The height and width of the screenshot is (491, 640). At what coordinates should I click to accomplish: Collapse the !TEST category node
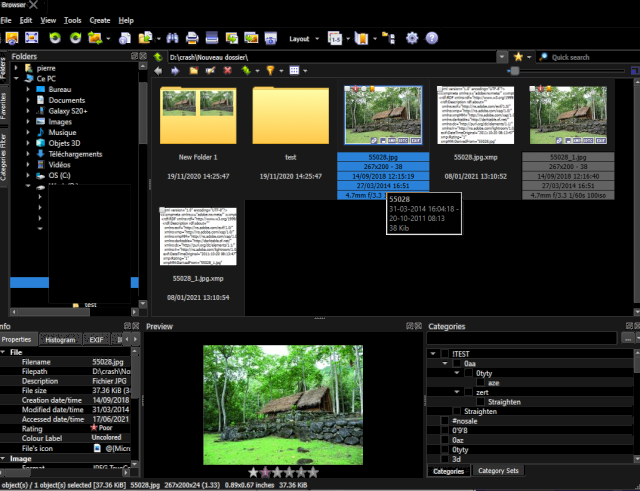433,354
